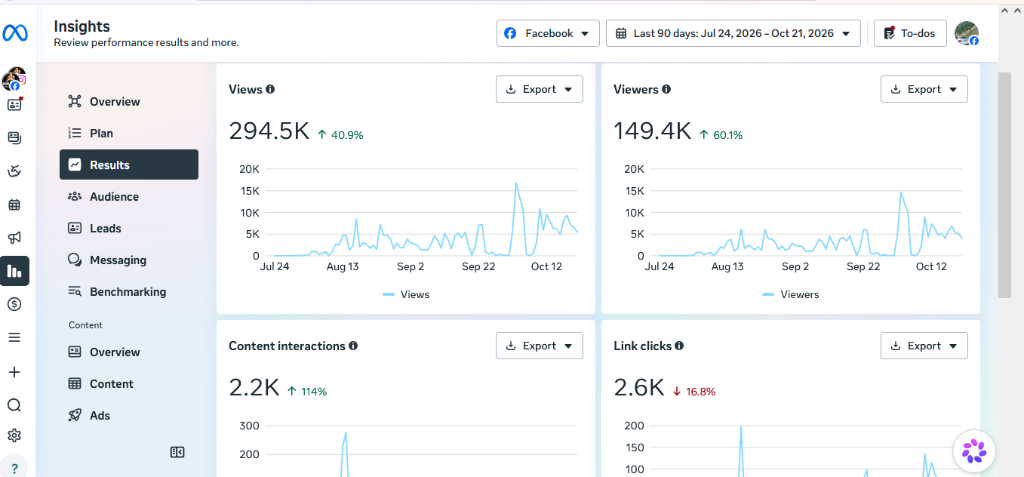Click the 16.8% link clicks decrease indicator
The width and height of the screenshot is (1024, 477).
(694, 392)
